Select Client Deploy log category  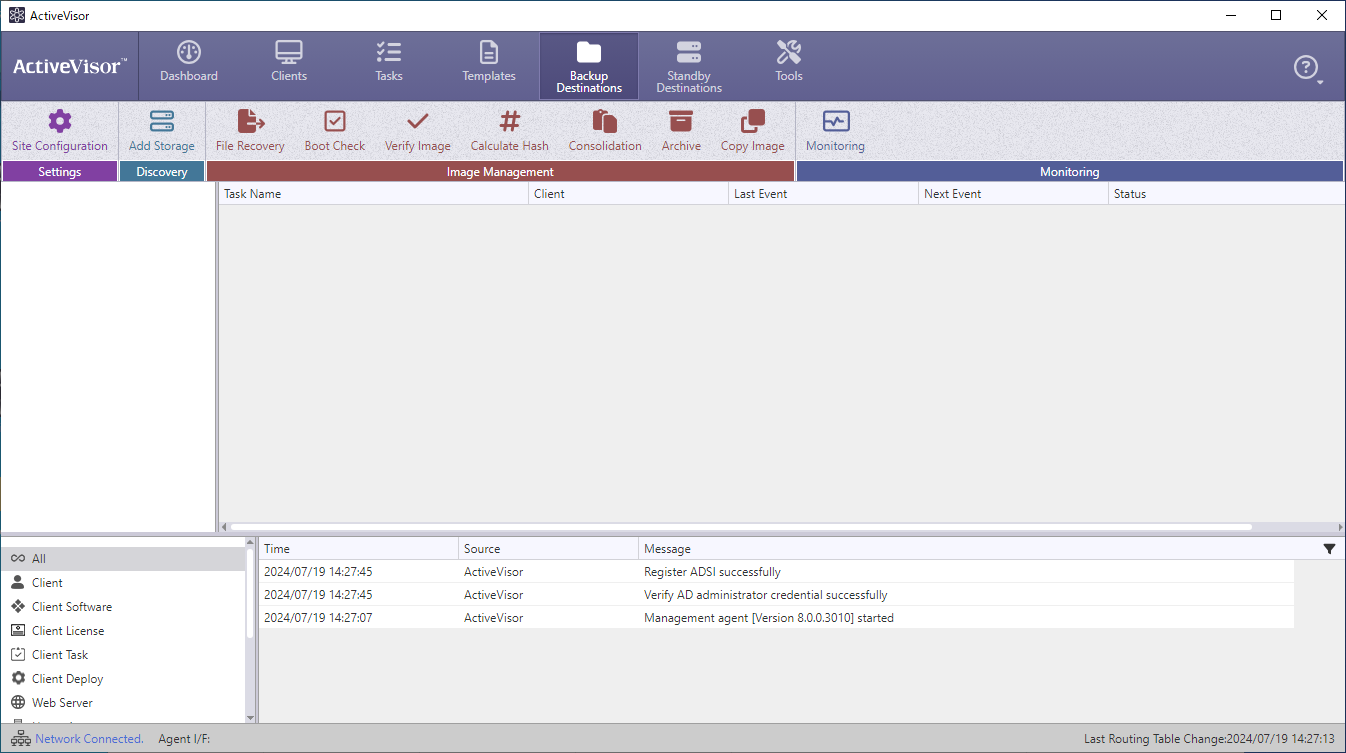point(123,679)
